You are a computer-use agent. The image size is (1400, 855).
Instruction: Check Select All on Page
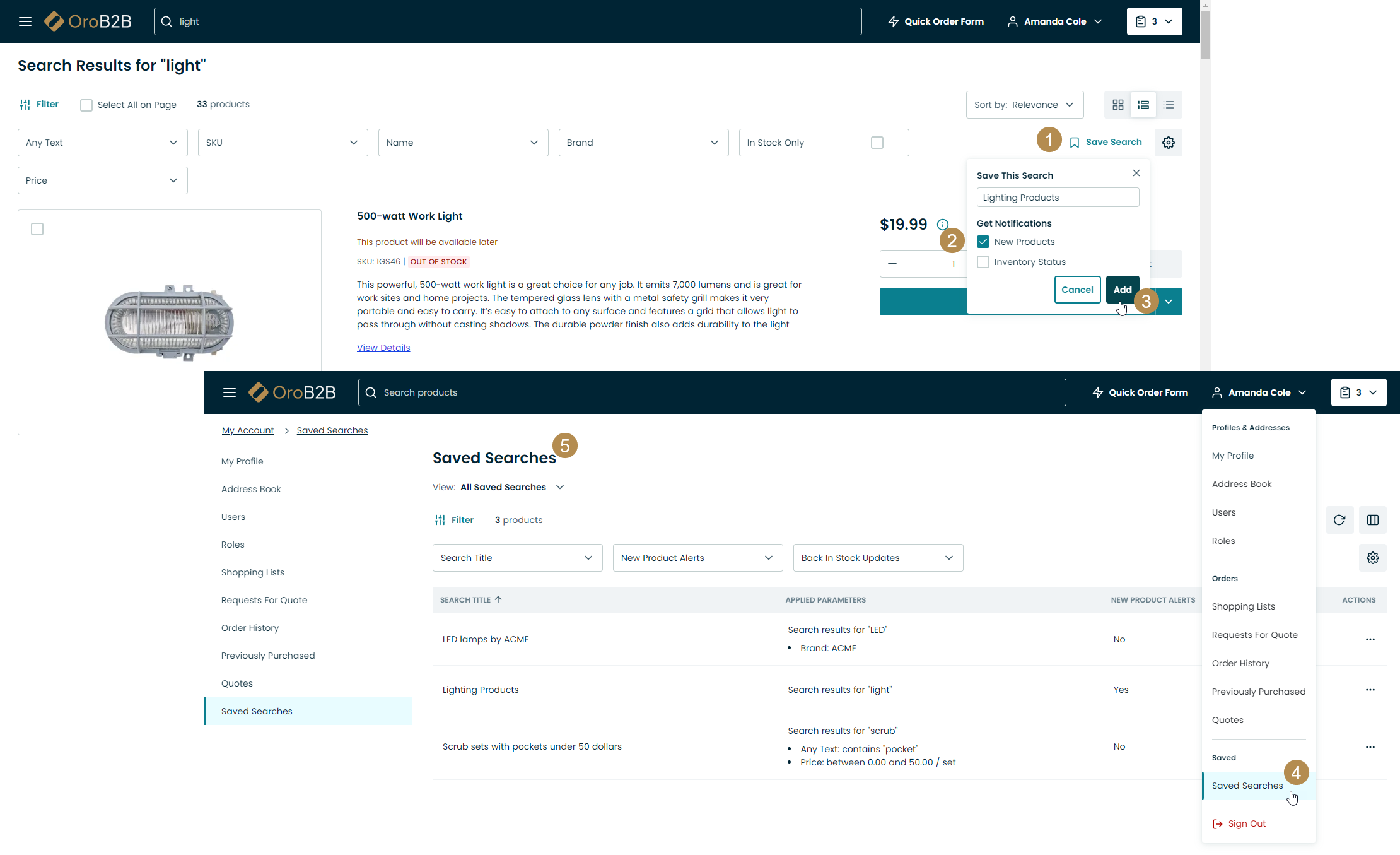pyautogui.click(x=86, y=105)
